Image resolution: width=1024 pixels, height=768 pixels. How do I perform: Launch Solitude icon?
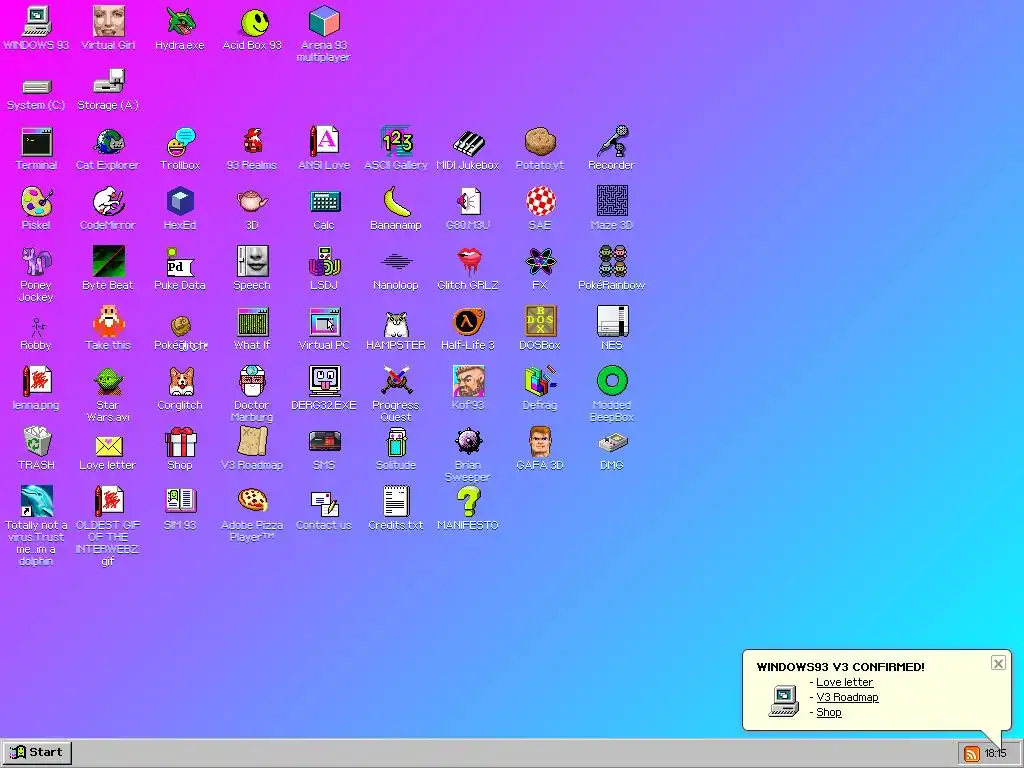(396, 441)
